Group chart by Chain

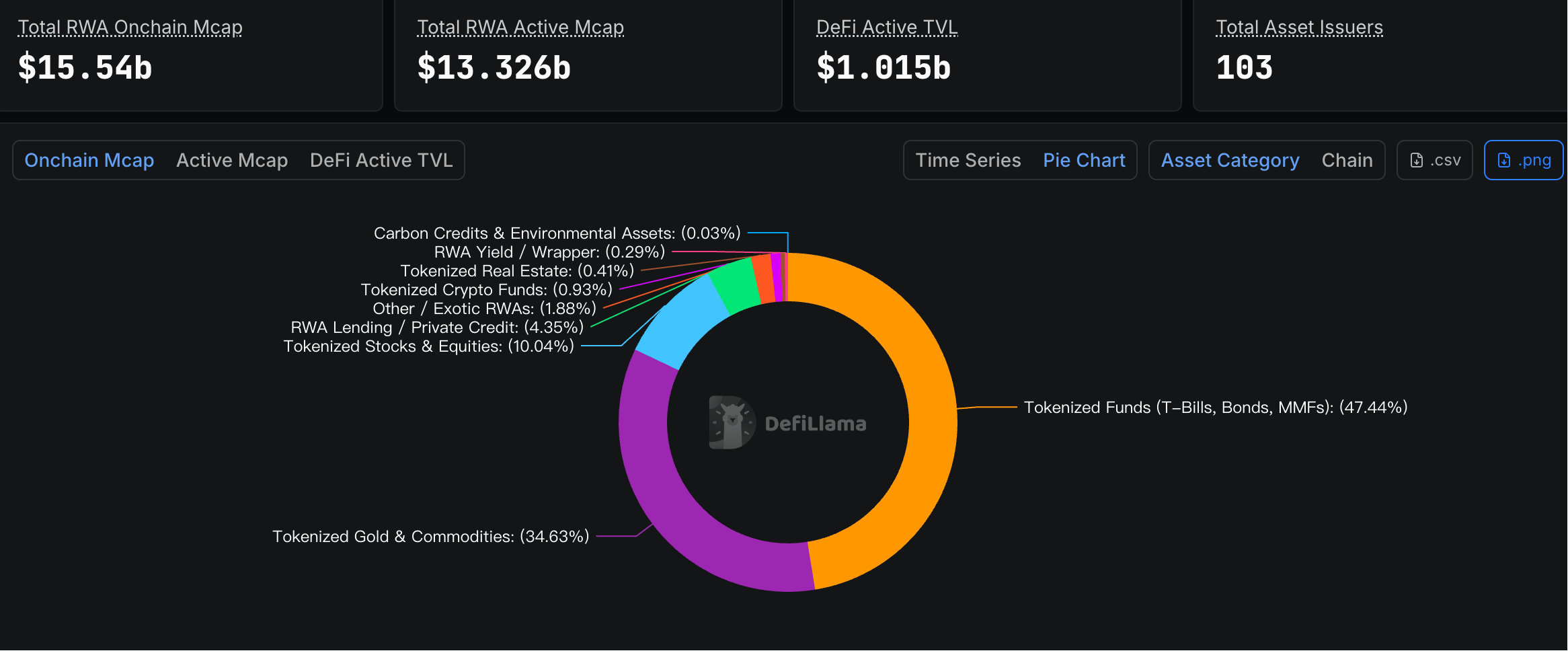coord(1347,160)
